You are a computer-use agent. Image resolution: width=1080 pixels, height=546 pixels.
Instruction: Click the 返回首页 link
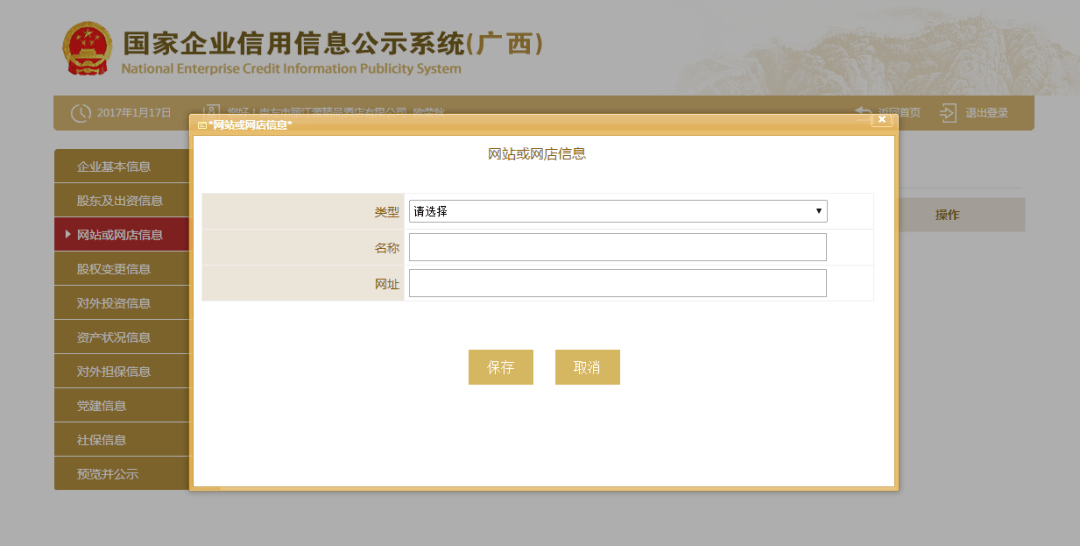900,112
